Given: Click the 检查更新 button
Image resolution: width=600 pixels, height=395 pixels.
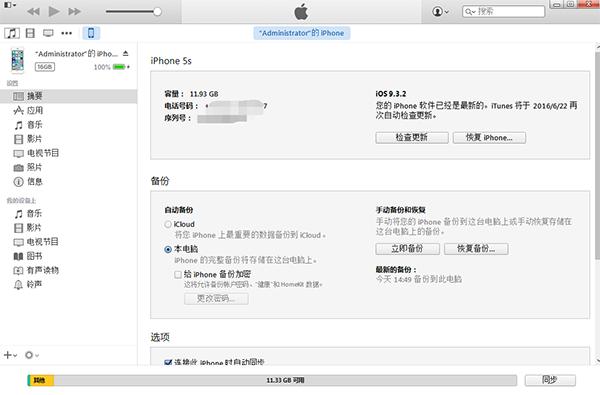Looking at the screenshot, I should point(412,137).
